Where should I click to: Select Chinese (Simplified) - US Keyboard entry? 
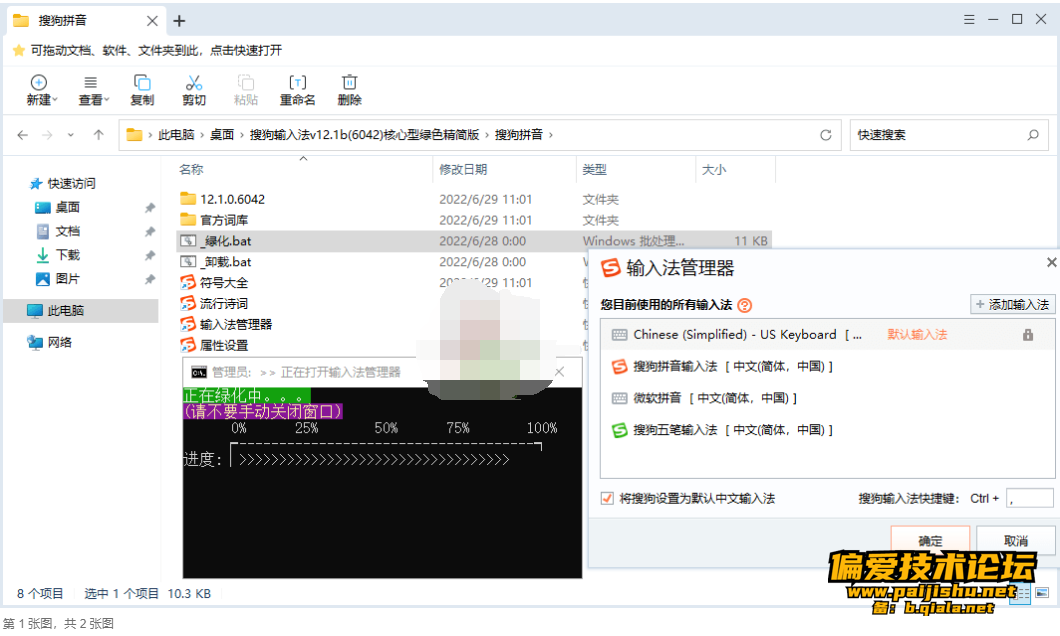827,335
